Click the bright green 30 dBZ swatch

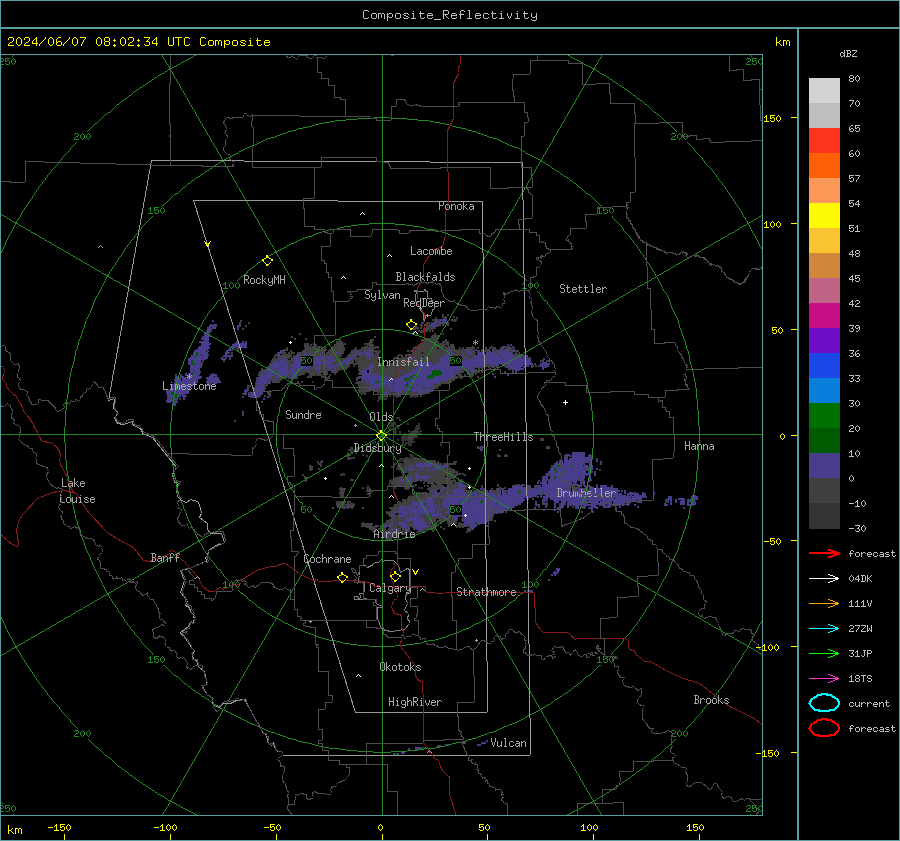(824, 415)
